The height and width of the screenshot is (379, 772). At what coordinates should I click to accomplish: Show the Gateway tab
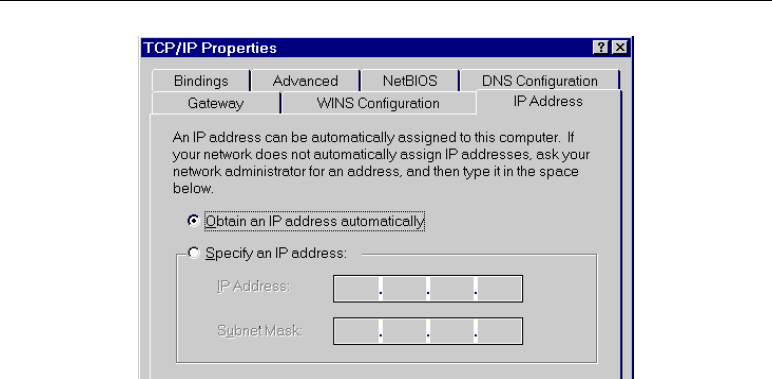click(216, 103)
